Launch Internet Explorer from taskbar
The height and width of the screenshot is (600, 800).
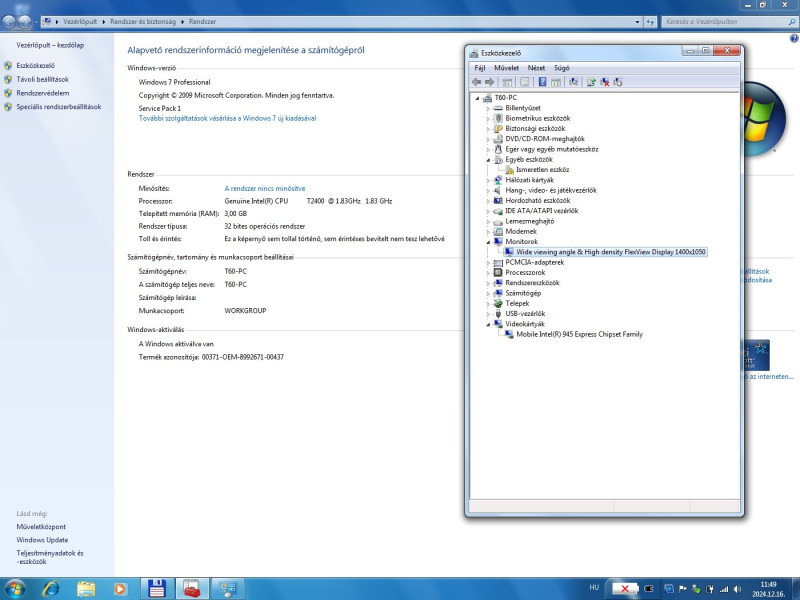(x=51, y=589)
